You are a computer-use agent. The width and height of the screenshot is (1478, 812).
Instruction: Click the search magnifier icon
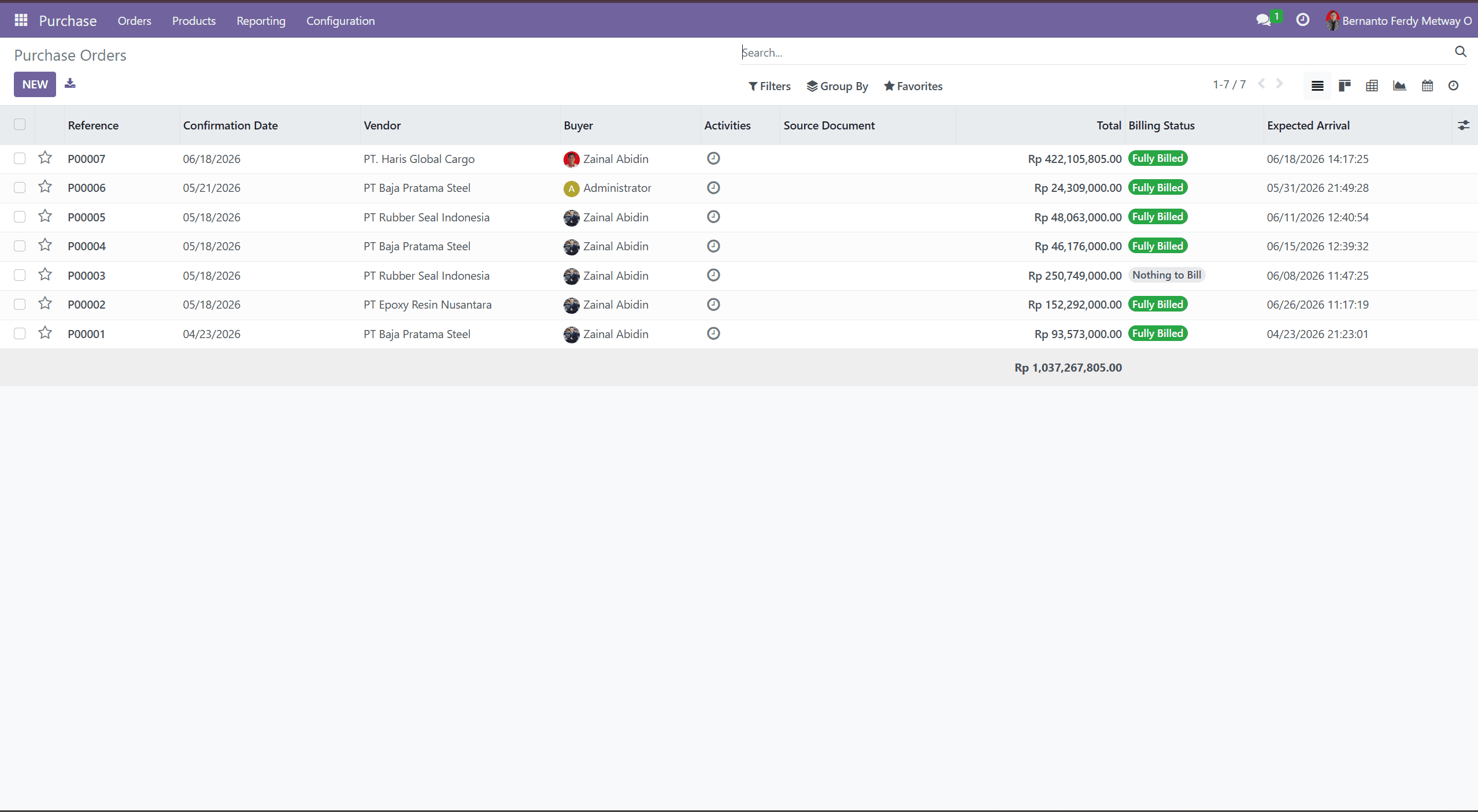point(1460,52)
